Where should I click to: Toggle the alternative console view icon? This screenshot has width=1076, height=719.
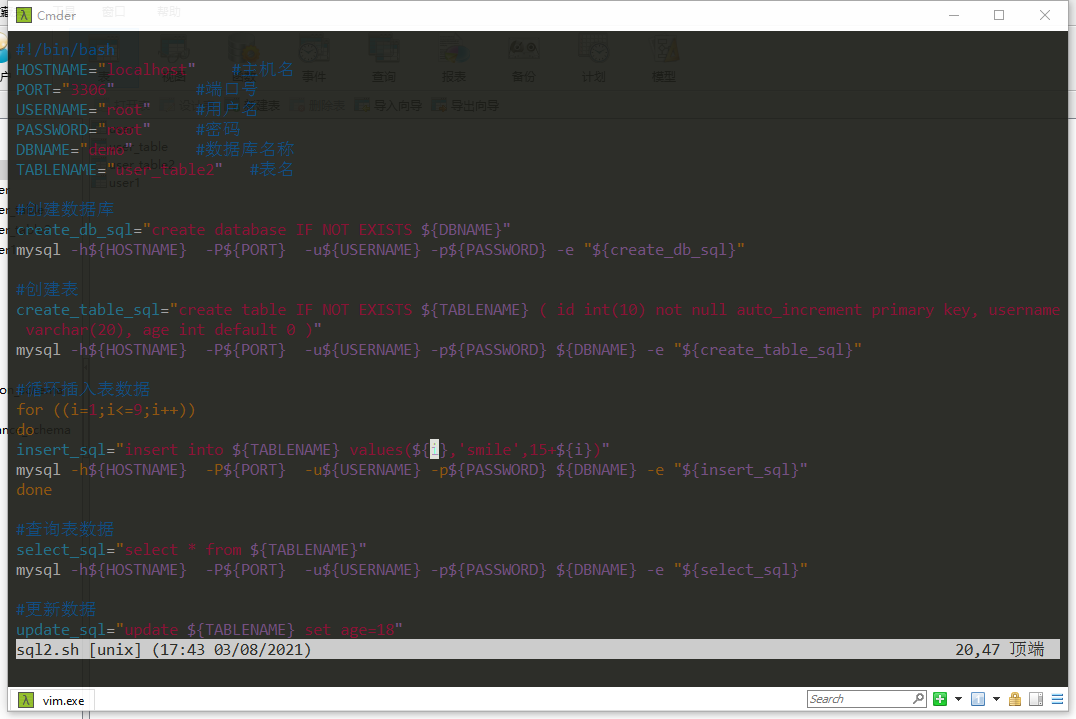1036,699
